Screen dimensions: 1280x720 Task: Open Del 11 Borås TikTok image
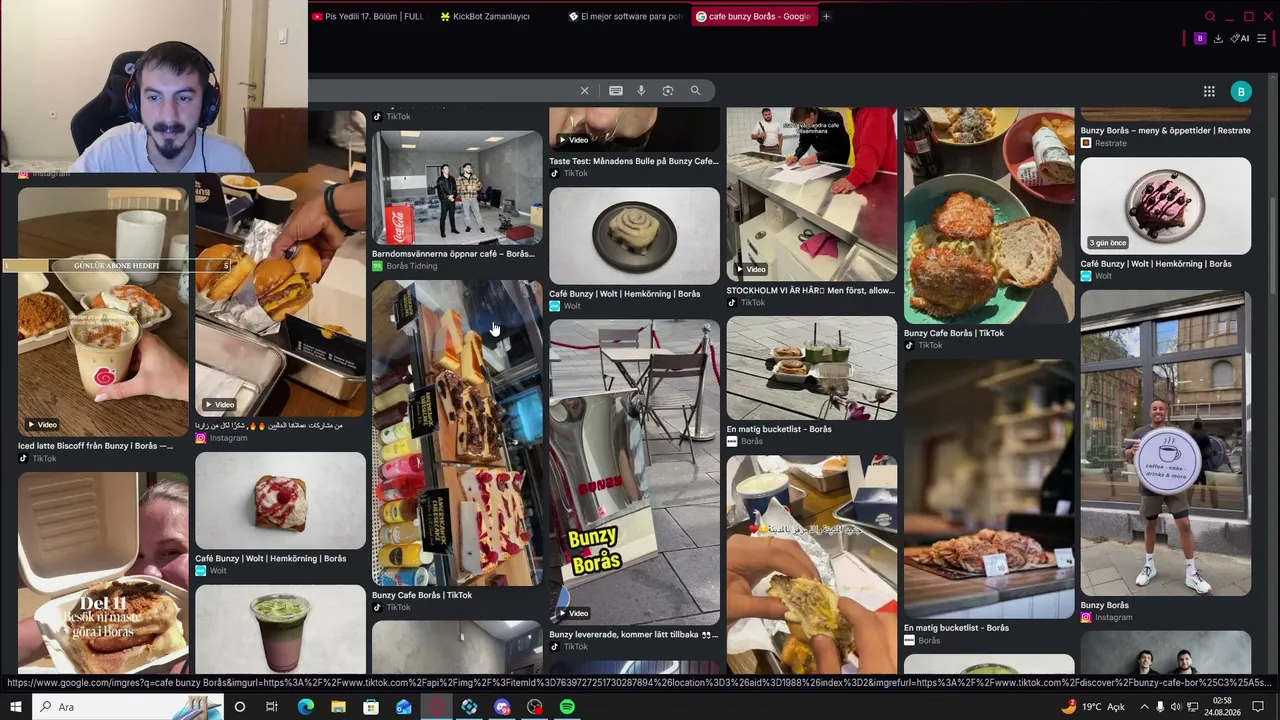coord(103,573)
